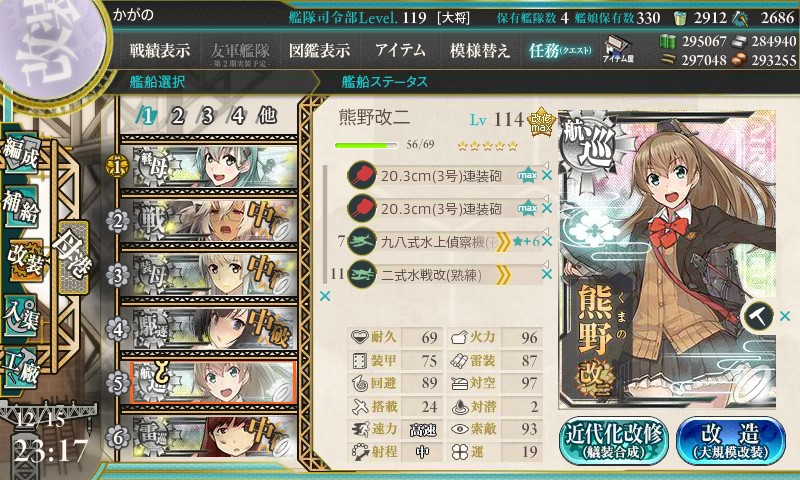Open the 入渠 docking sidebar icon

[x=21, y=316]
